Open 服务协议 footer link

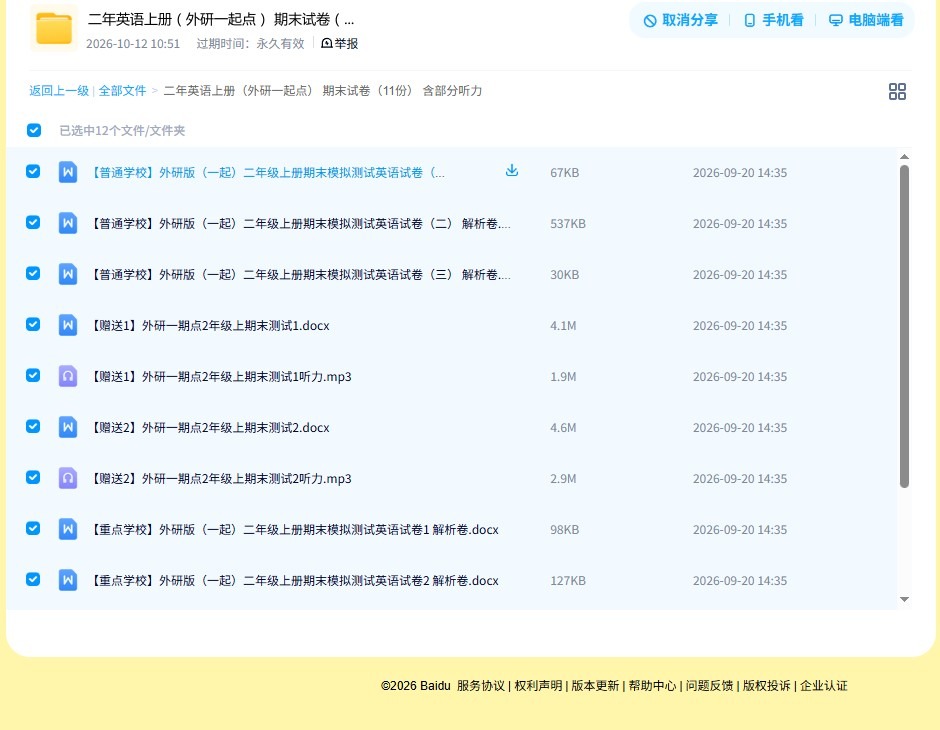481,686
